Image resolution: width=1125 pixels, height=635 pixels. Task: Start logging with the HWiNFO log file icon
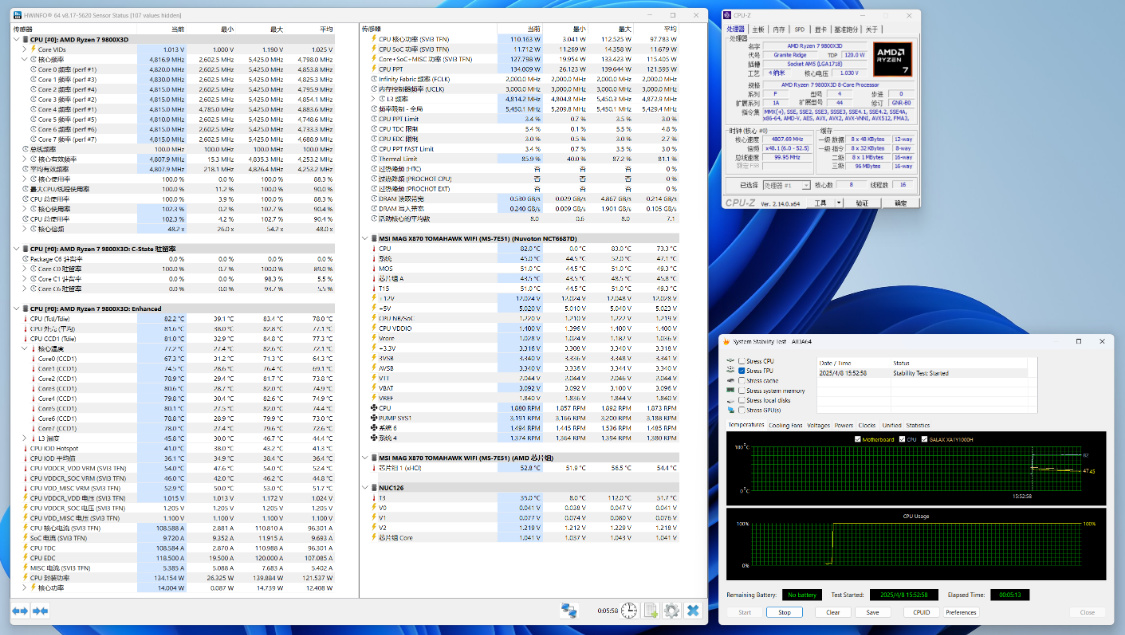point(650,610)
